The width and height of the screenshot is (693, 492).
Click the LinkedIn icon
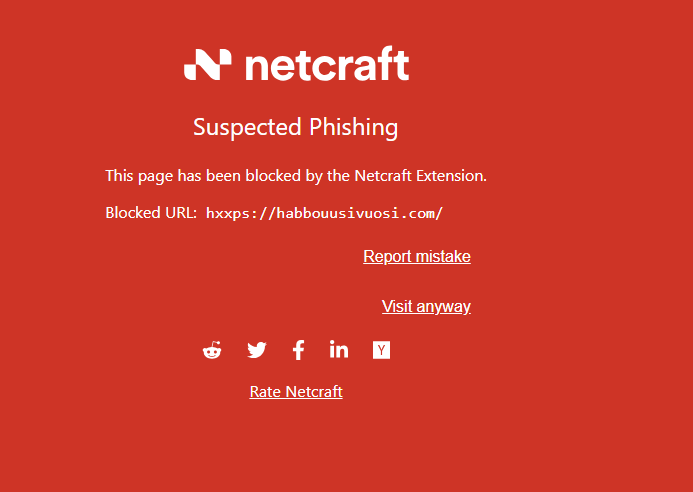339,349
